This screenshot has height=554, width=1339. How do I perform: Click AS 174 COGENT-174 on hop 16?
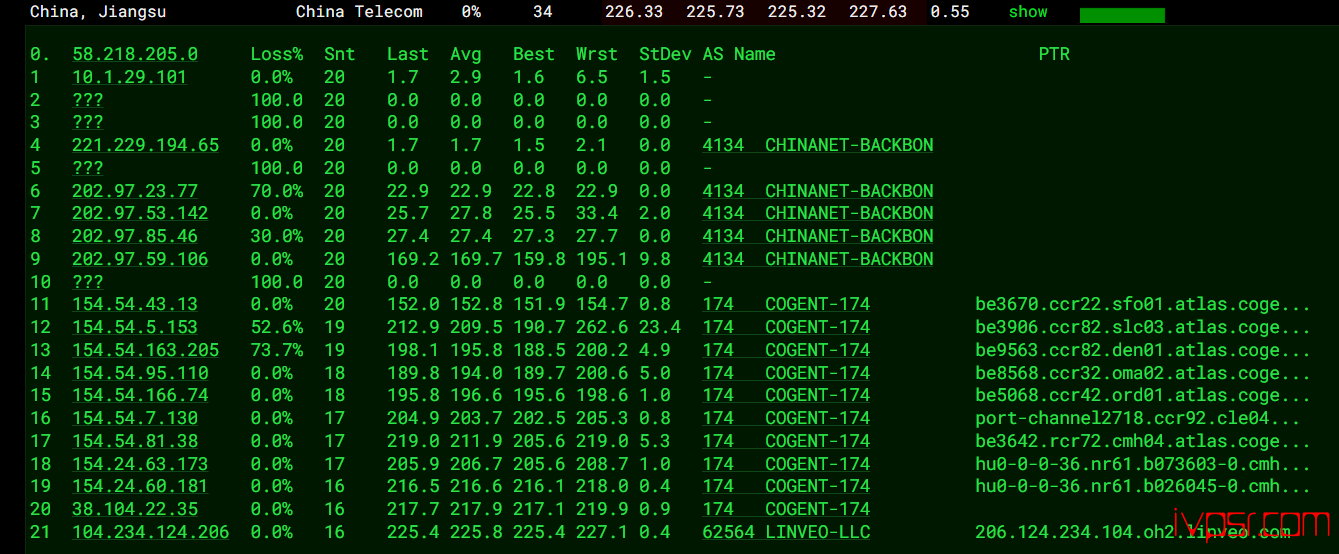[786, 418]
